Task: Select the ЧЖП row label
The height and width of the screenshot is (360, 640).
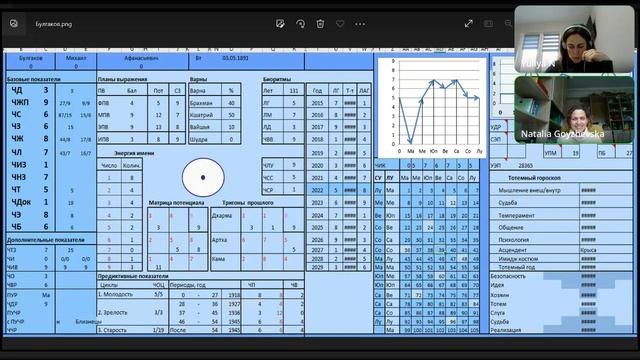Action: point(20,102)
